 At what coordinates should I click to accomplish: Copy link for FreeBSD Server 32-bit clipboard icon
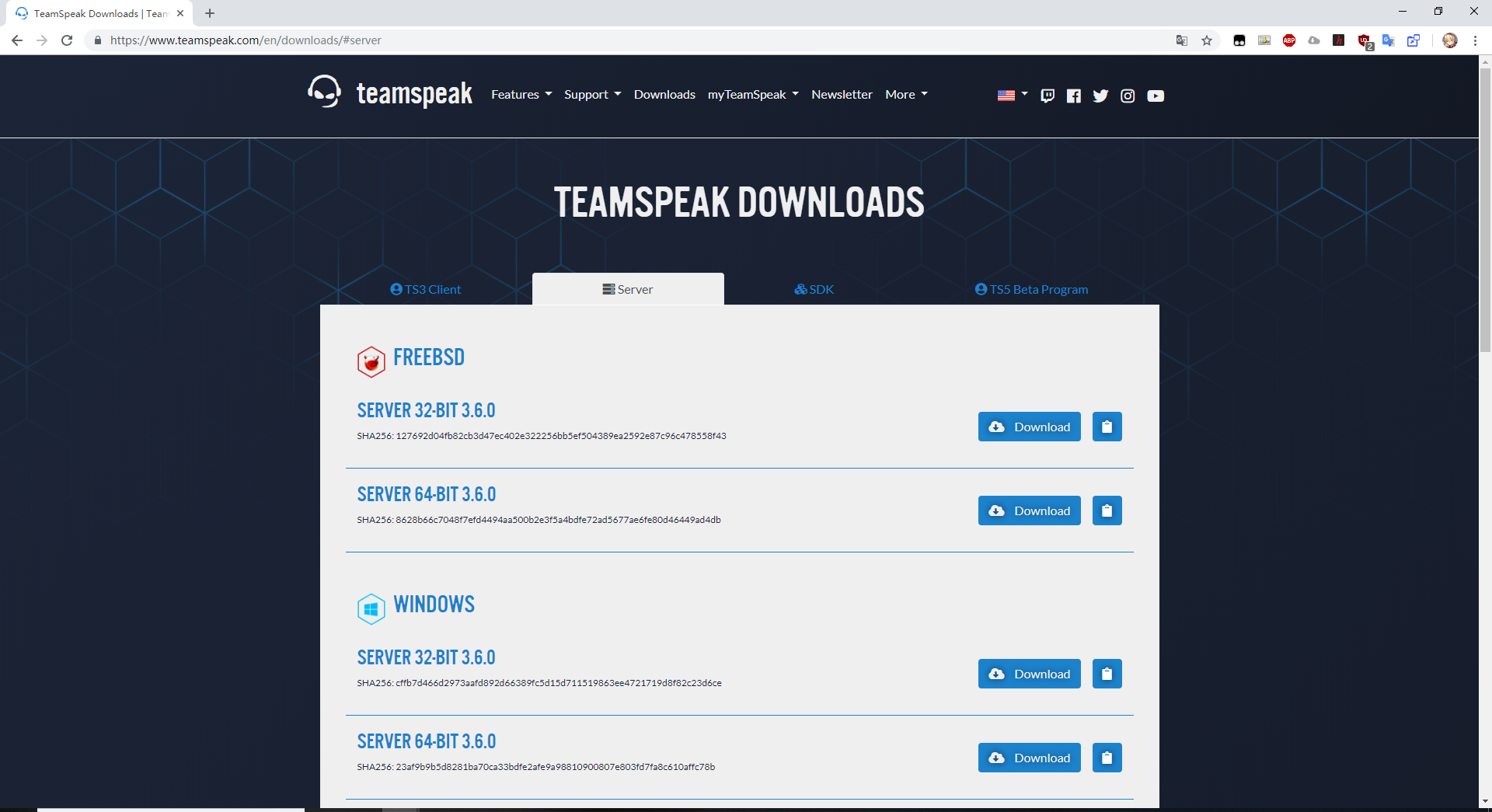[1107, 427]
